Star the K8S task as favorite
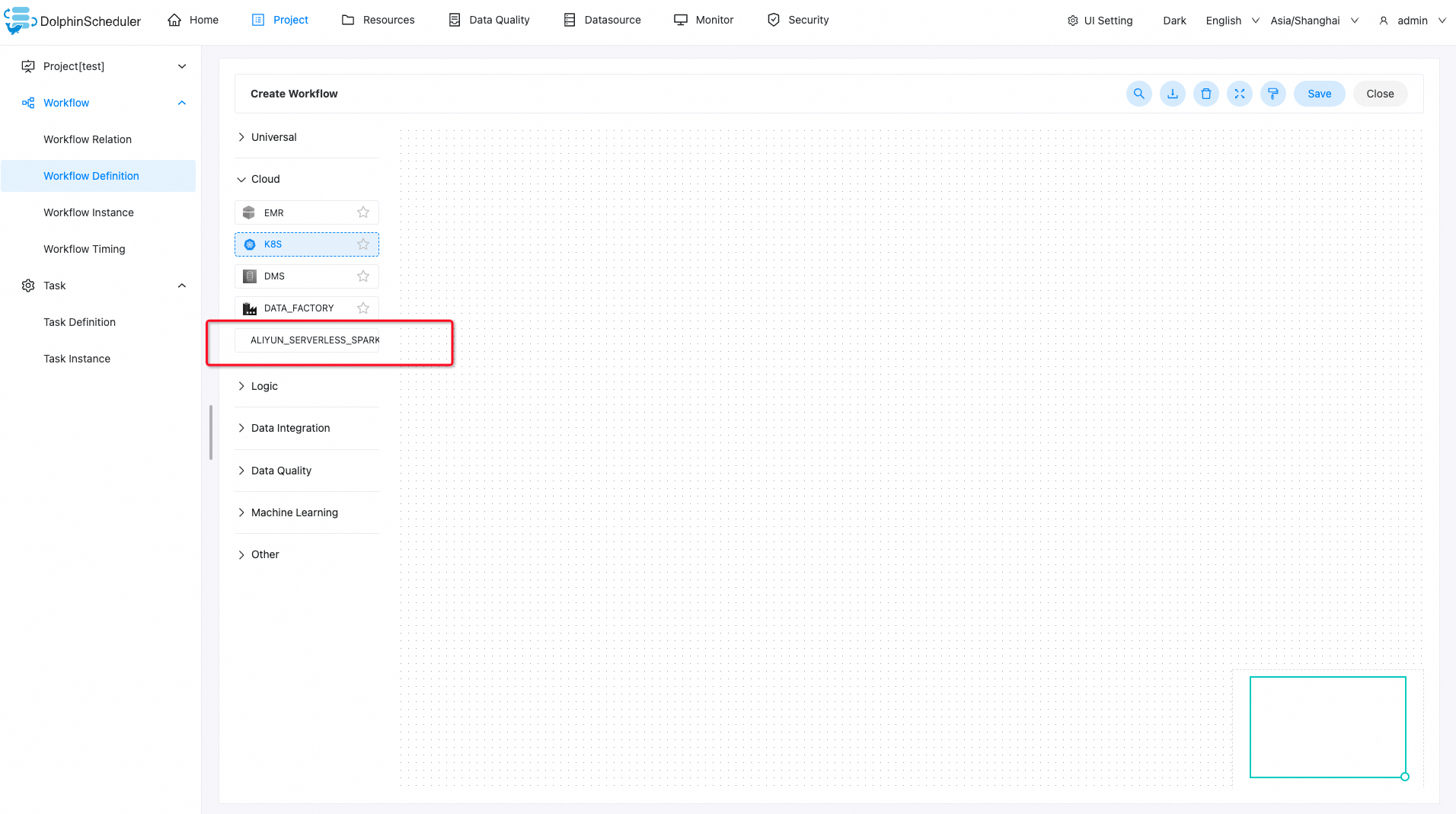The image size is (1456, 814). [x=363, y=244]
